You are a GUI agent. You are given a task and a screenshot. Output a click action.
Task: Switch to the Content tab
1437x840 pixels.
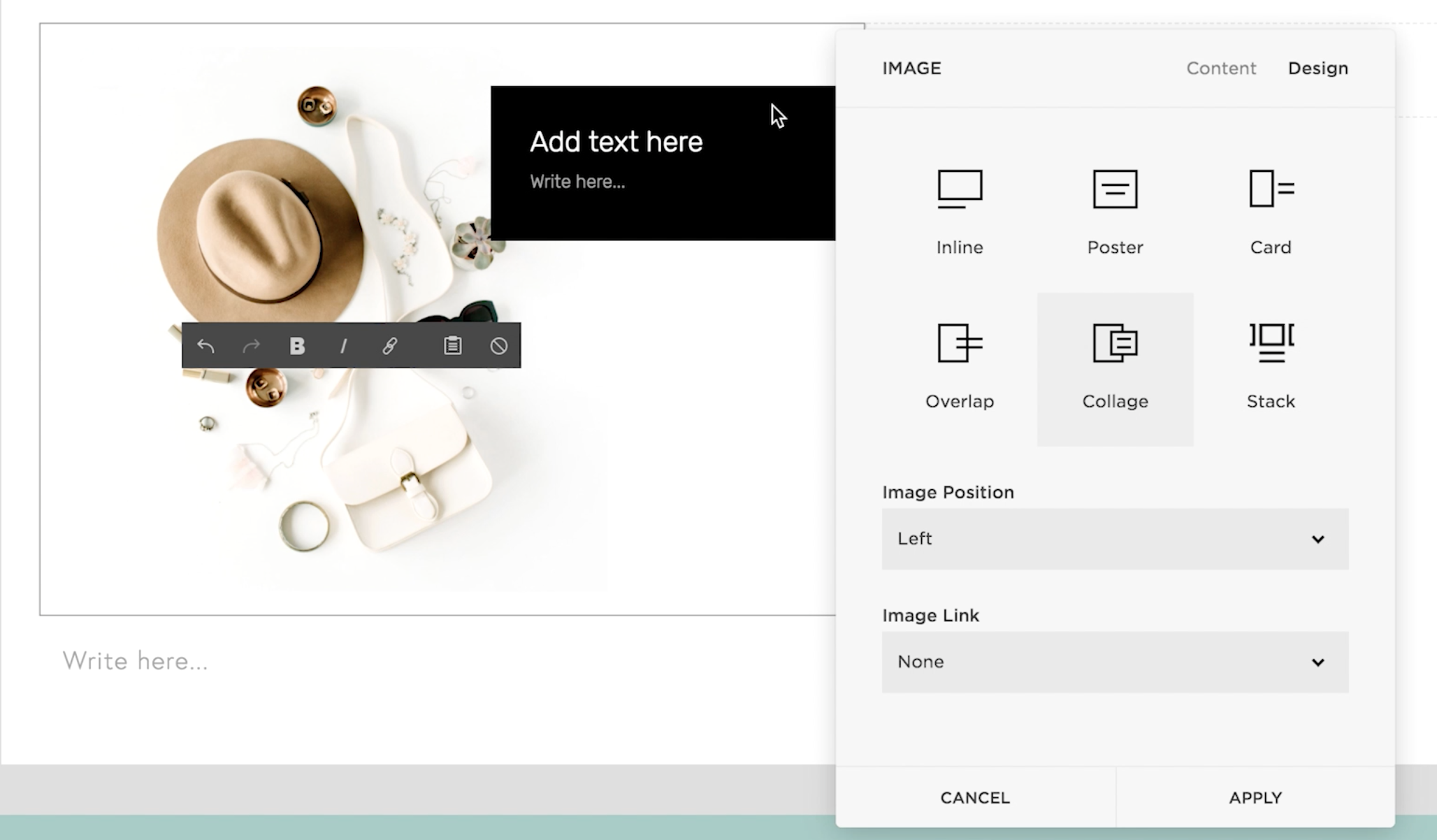[1221, 68]
